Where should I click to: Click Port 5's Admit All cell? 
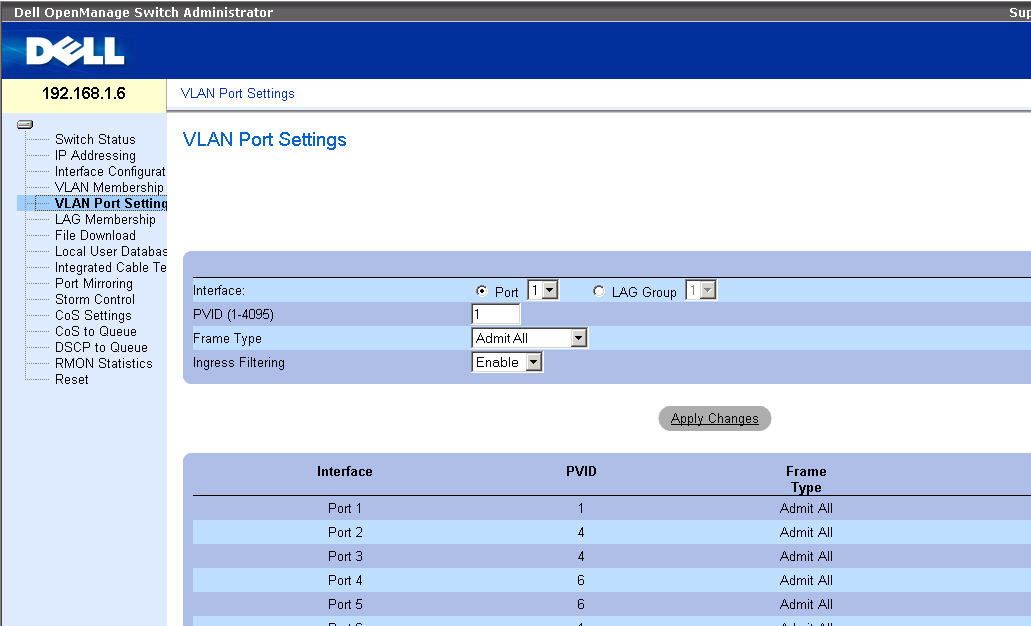coord(806,604)
